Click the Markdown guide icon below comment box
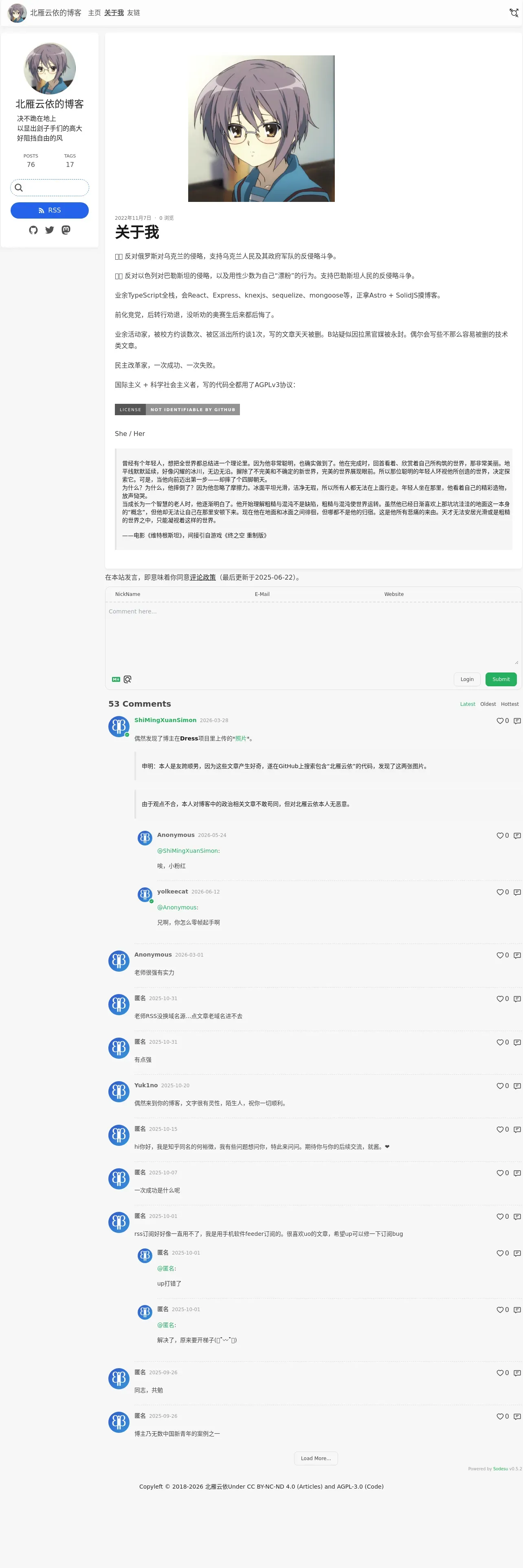The width and height of the screenshot is (523, 1568). 116,679
